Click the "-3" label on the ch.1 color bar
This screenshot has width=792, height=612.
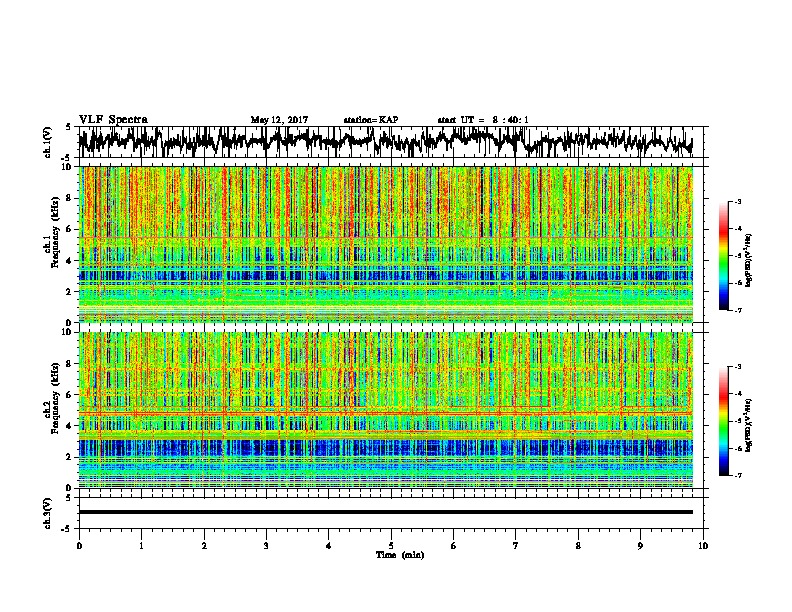pyautogui.click(x=737, y=202)
